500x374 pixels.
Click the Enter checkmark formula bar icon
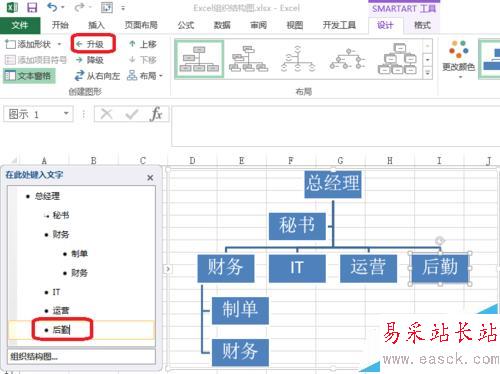[x=131, y=114]
